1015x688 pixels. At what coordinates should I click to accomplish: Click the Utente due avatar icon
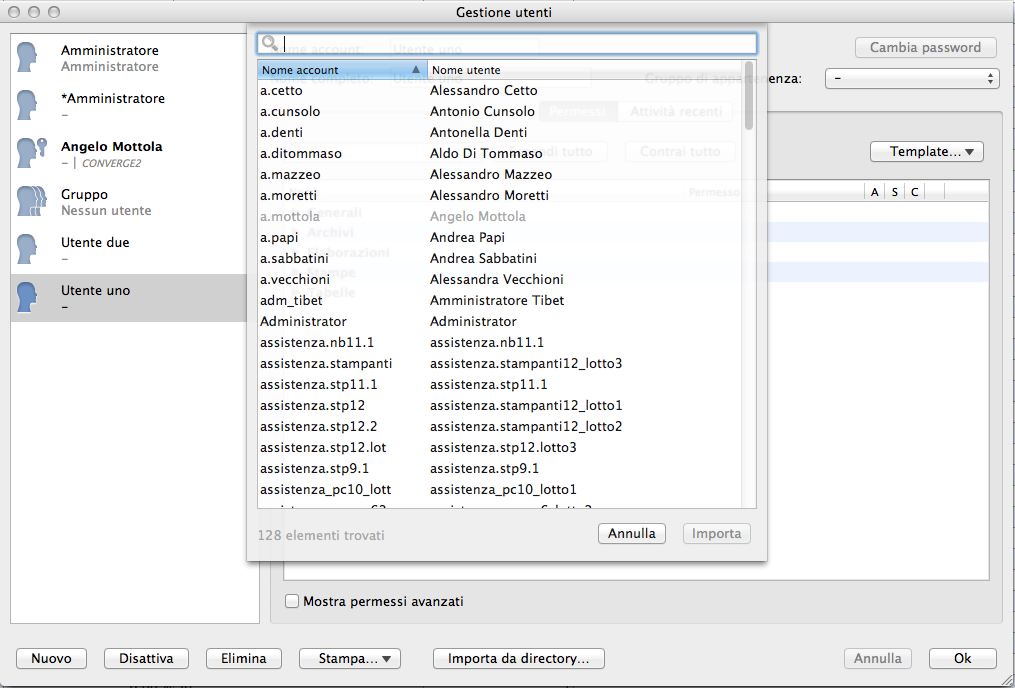point(29,250)
